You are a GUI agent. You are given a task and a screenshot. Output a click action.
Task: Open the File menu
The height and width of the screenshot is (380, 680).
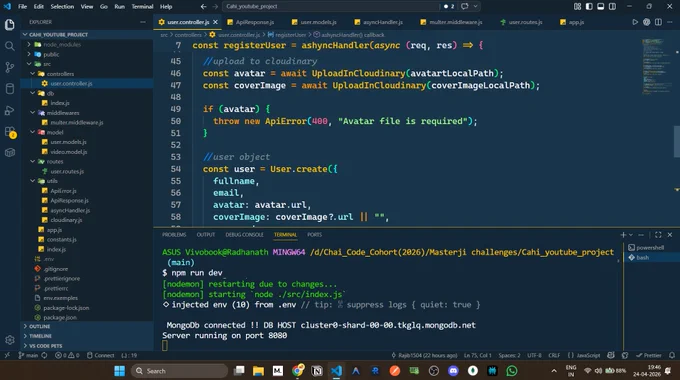click(22, 7)
